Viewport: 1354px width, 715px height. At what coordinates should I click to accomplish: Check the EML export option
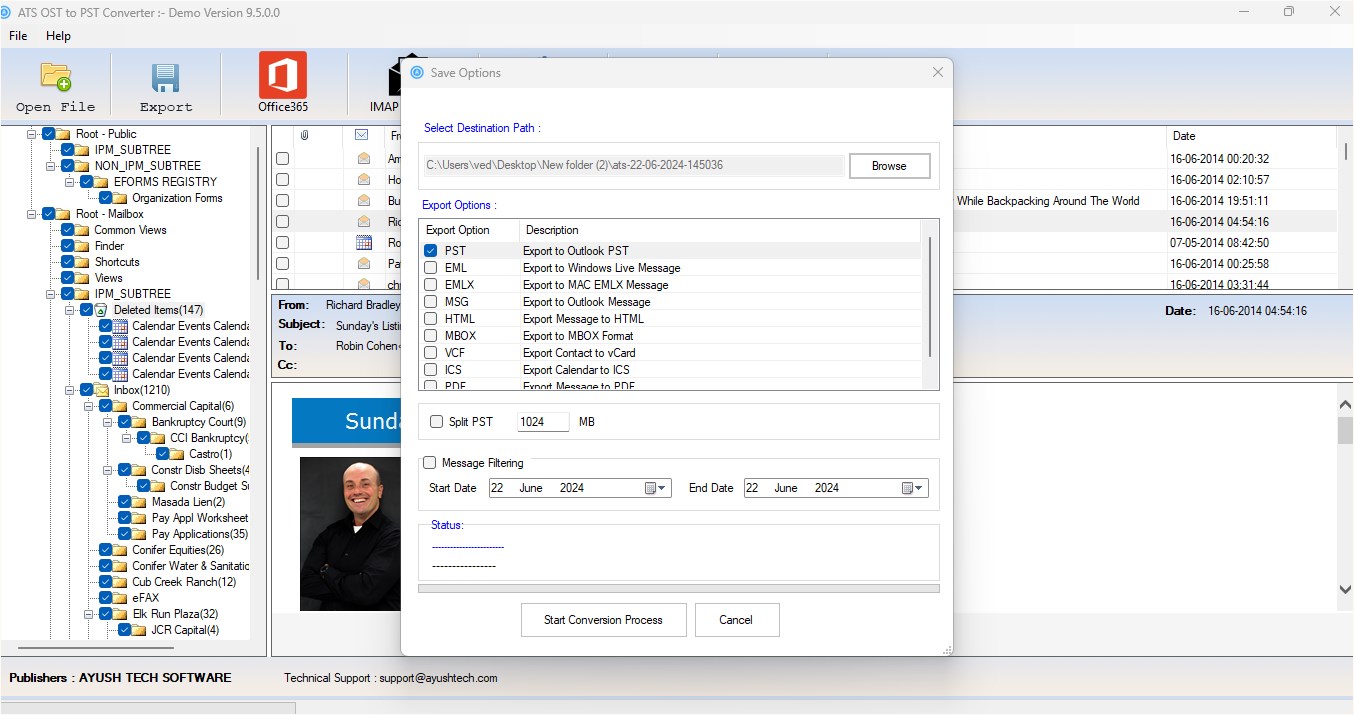coord(431,268)
